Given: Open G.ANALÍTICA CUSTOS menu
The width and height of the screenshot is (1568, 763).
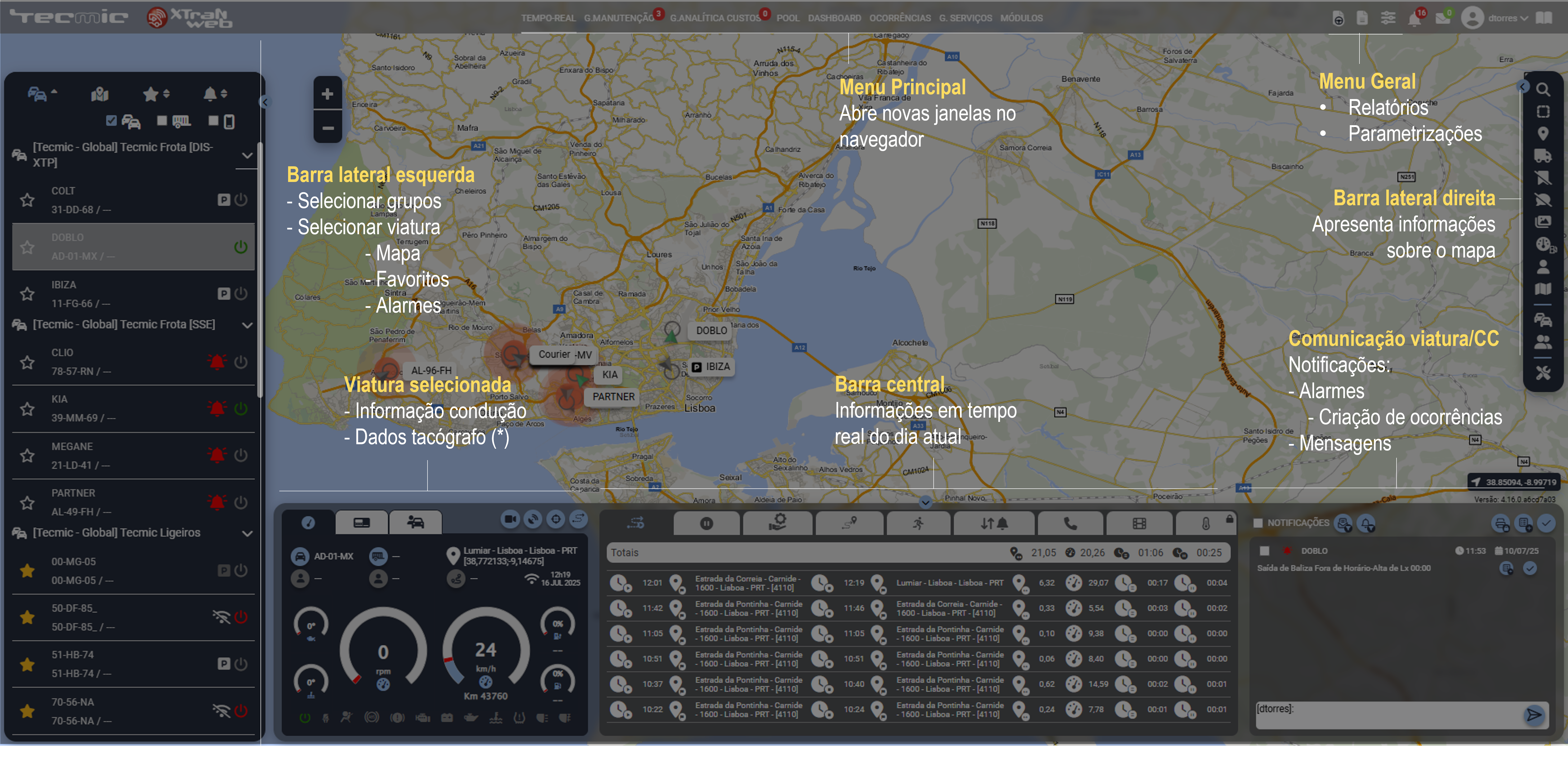Looking at the screenshot, I should pyautogui.click(x=715, y=18).
